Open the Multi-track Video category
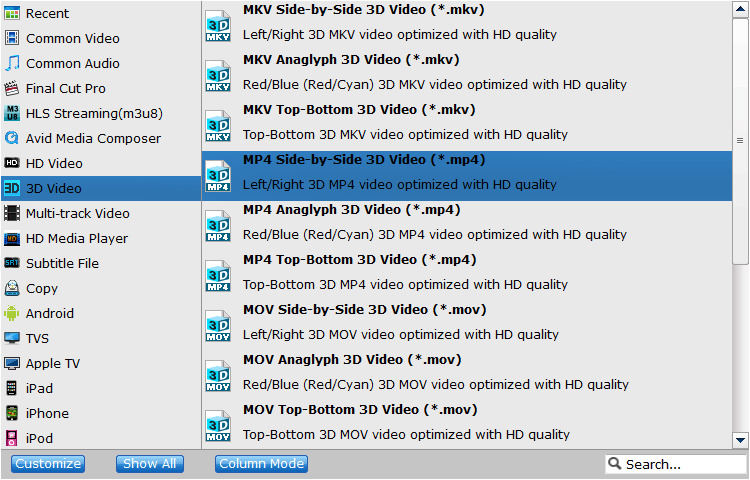 pyautogui.click(x=101, y=213)
